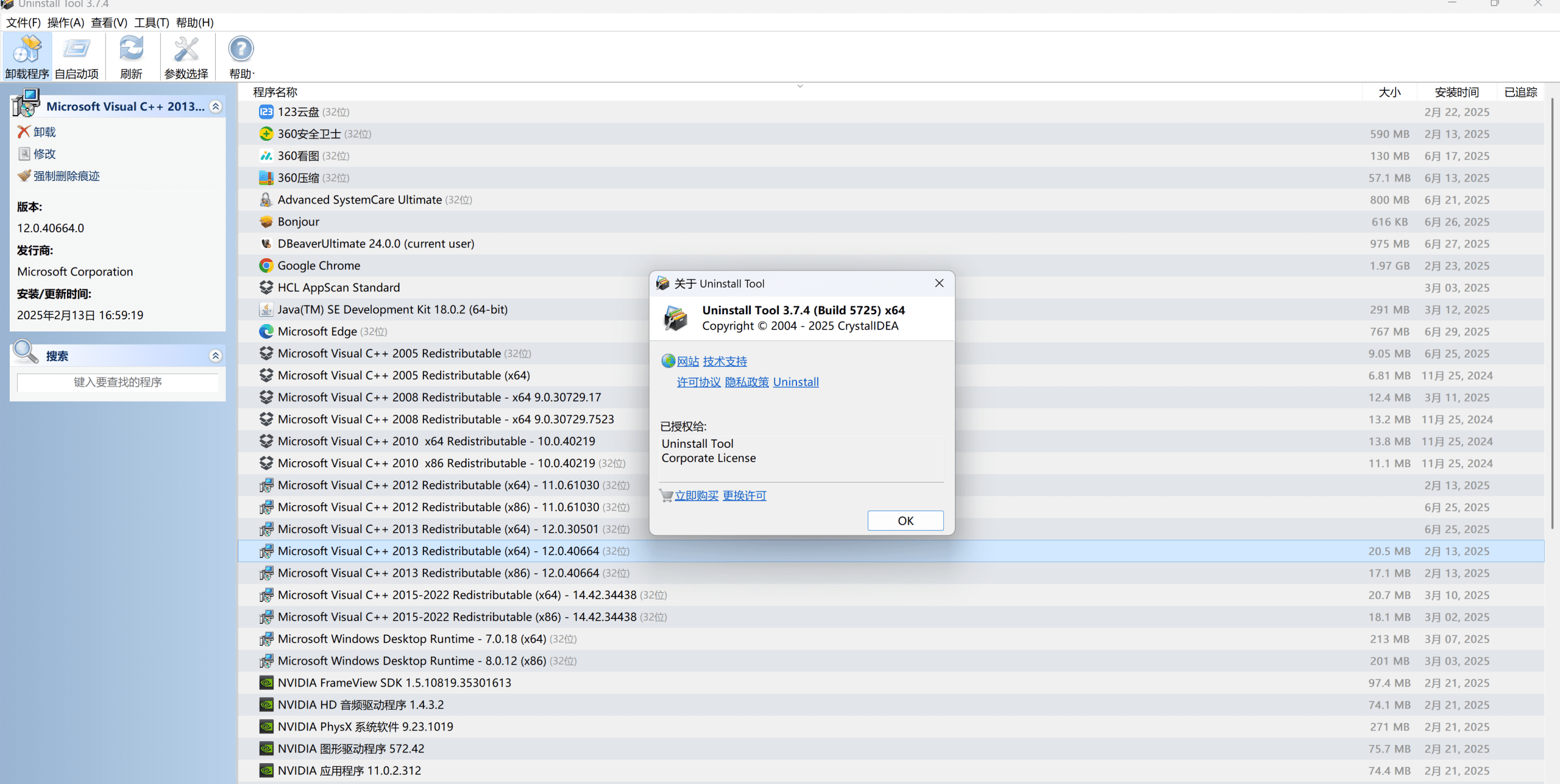
Task: Click OK button in About dialog
Action: coord(906,521)
